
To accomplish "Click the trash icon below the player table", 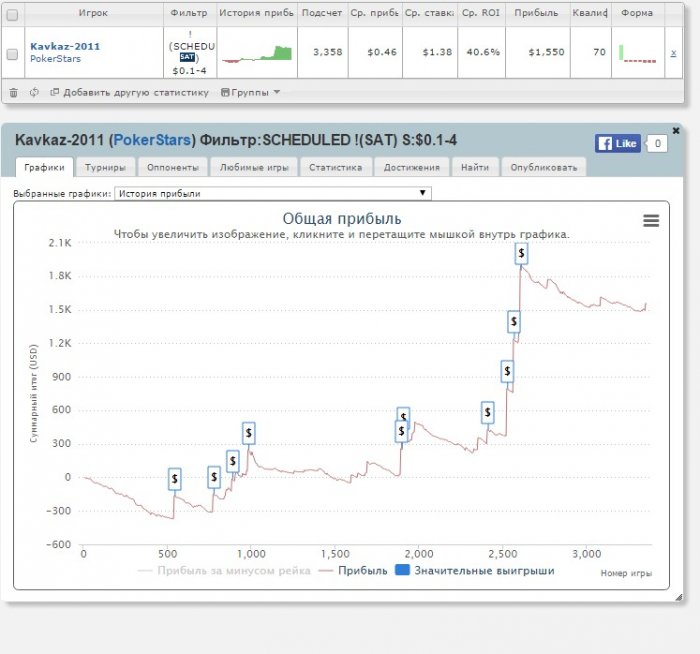I will point(13,92).
